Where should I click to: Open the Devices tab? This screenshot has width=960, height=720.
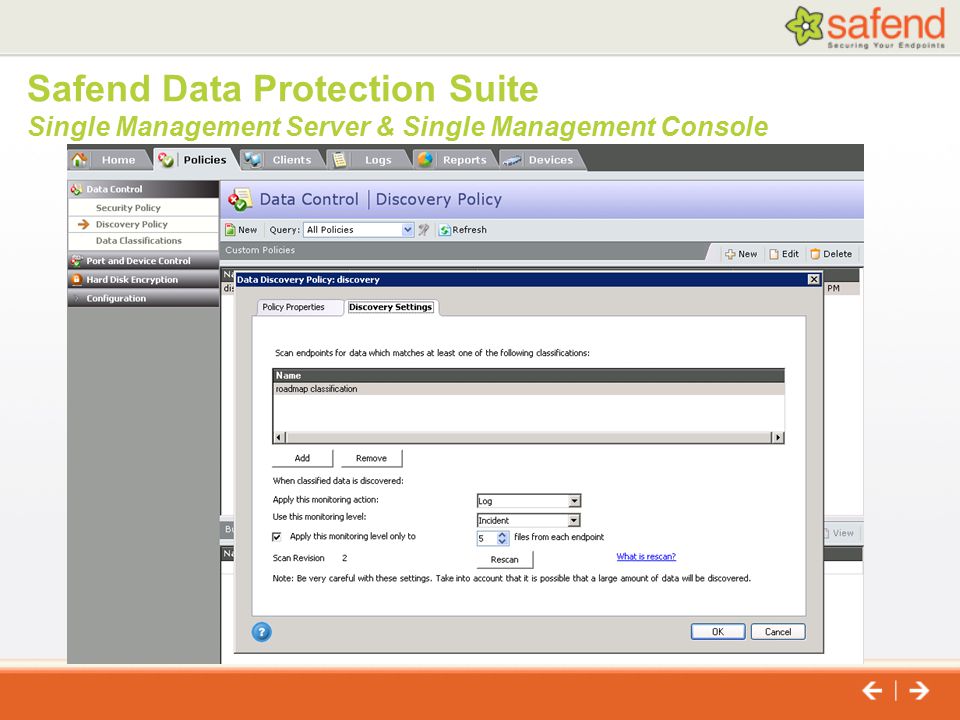(542, 160)
